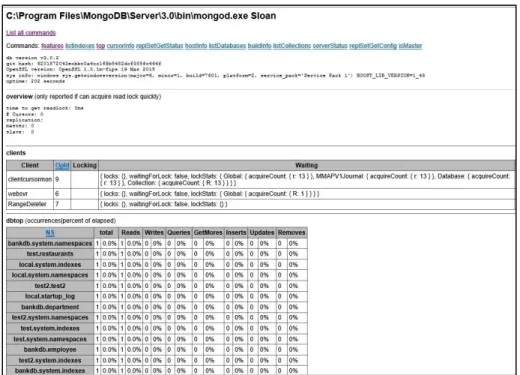Click the Removes column header
The image size is (520, 375).
[x=291, y=233]
